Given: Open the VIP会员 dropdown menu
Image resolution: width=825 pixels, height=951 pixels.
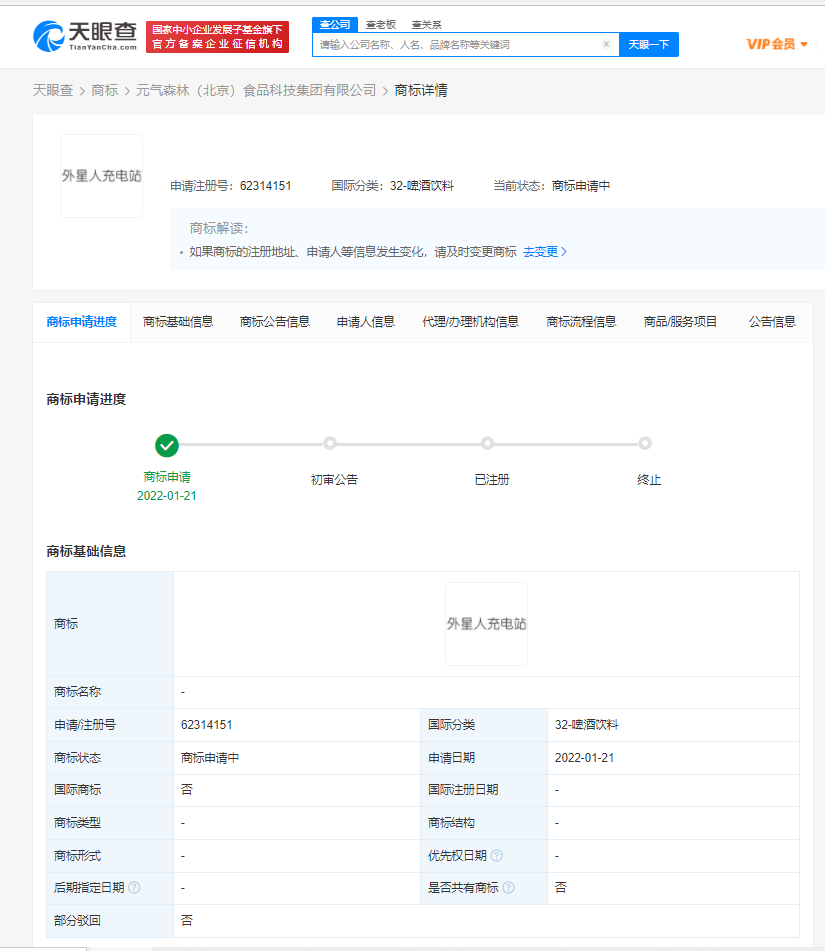Looking at the screenshot, I should point(777,44).
